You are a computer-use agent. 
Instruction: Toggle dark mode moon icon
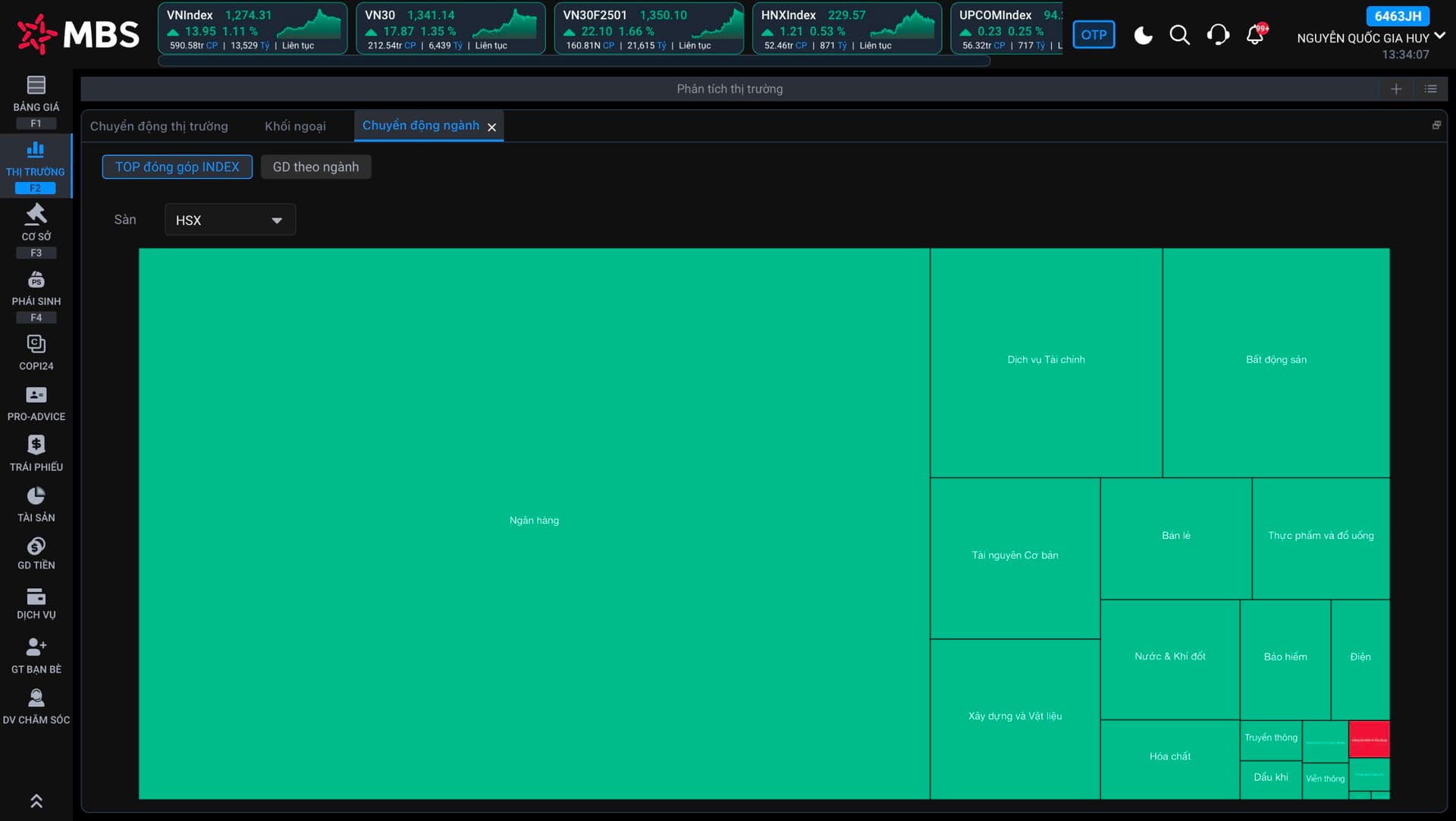point(1143,35)
